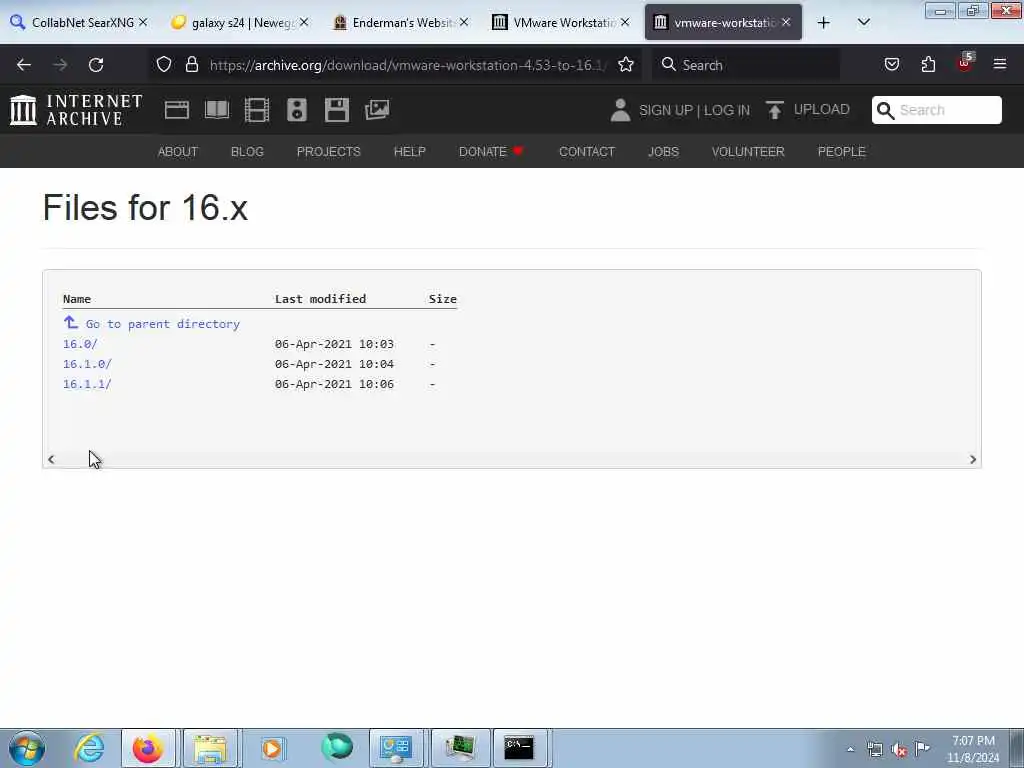Viewport: 1024px width, 768px height.
Task: Go back with browser back arrow
Action: [x=24, y=65]
